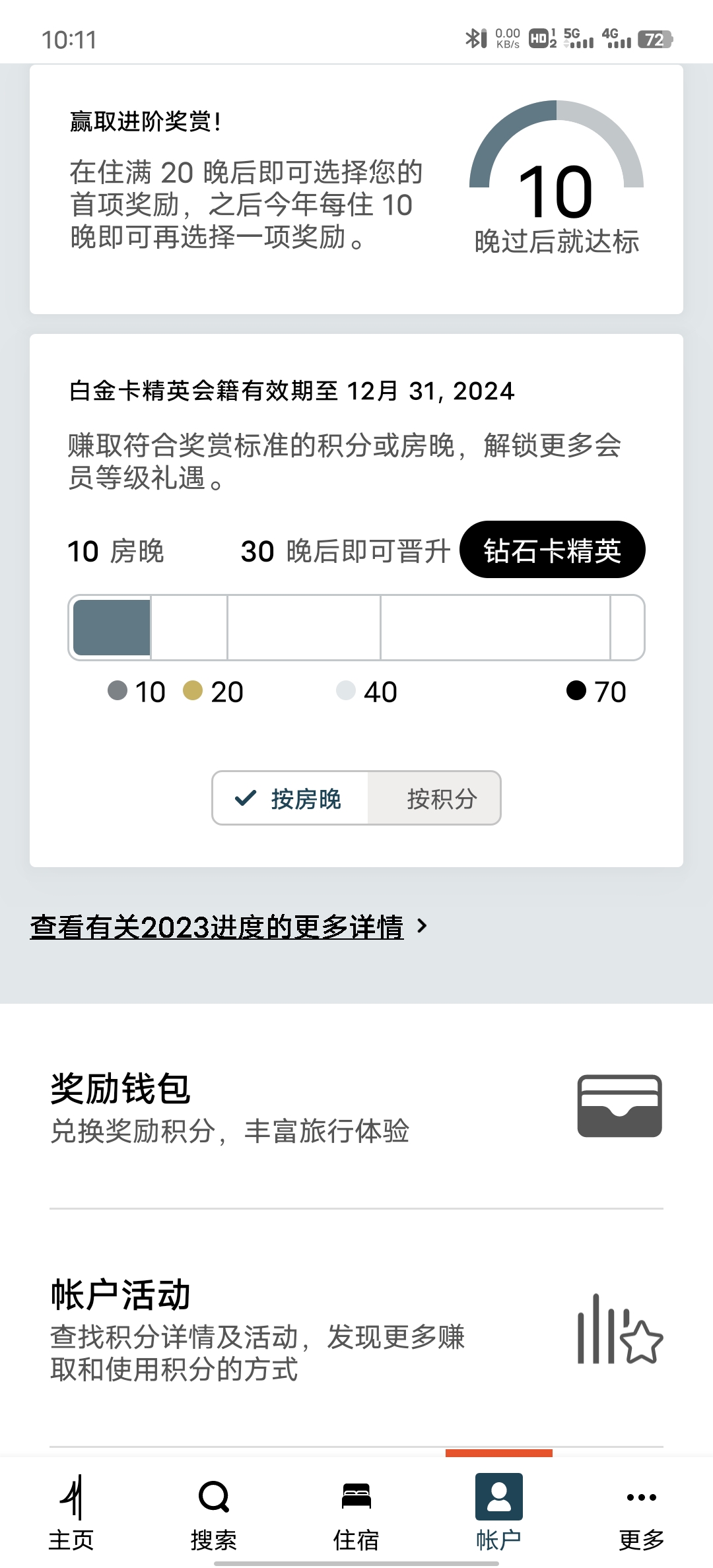Select the account person icon

pyautogui.click(x=499, y=1497)
